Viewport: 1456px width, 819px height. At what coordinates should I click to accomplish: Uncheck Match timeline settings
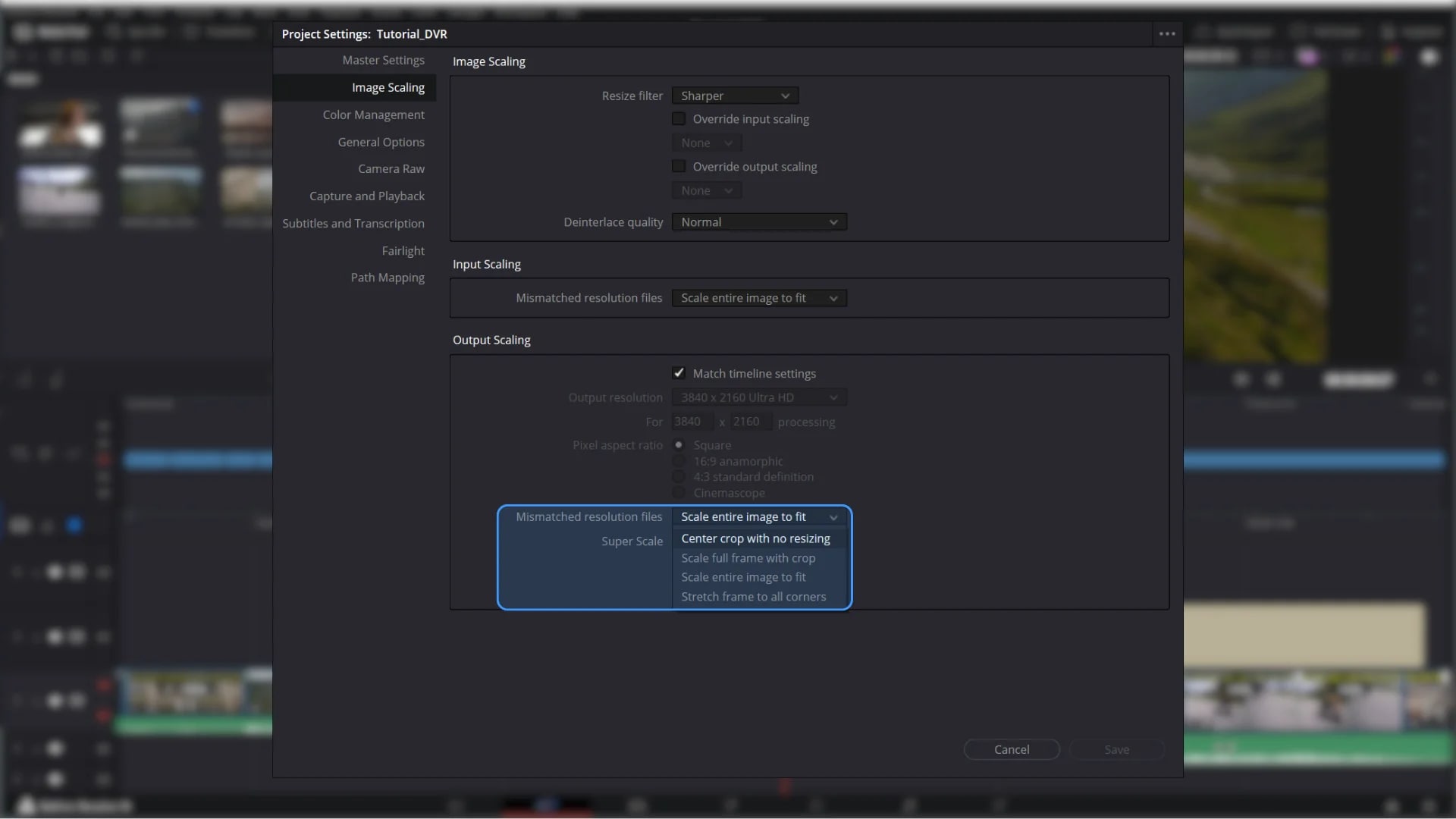(x=679, y=373)
